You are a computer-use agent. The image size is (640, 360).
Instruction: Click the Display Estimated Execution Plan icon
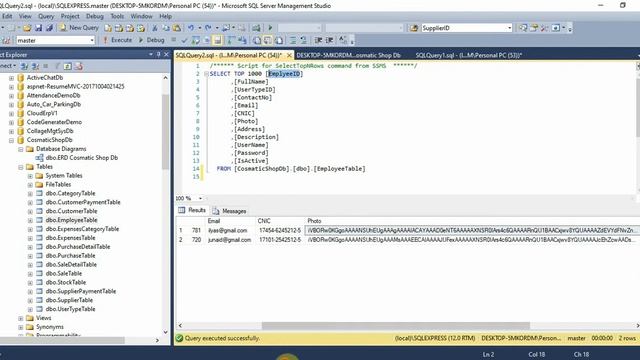pos(196,40)
